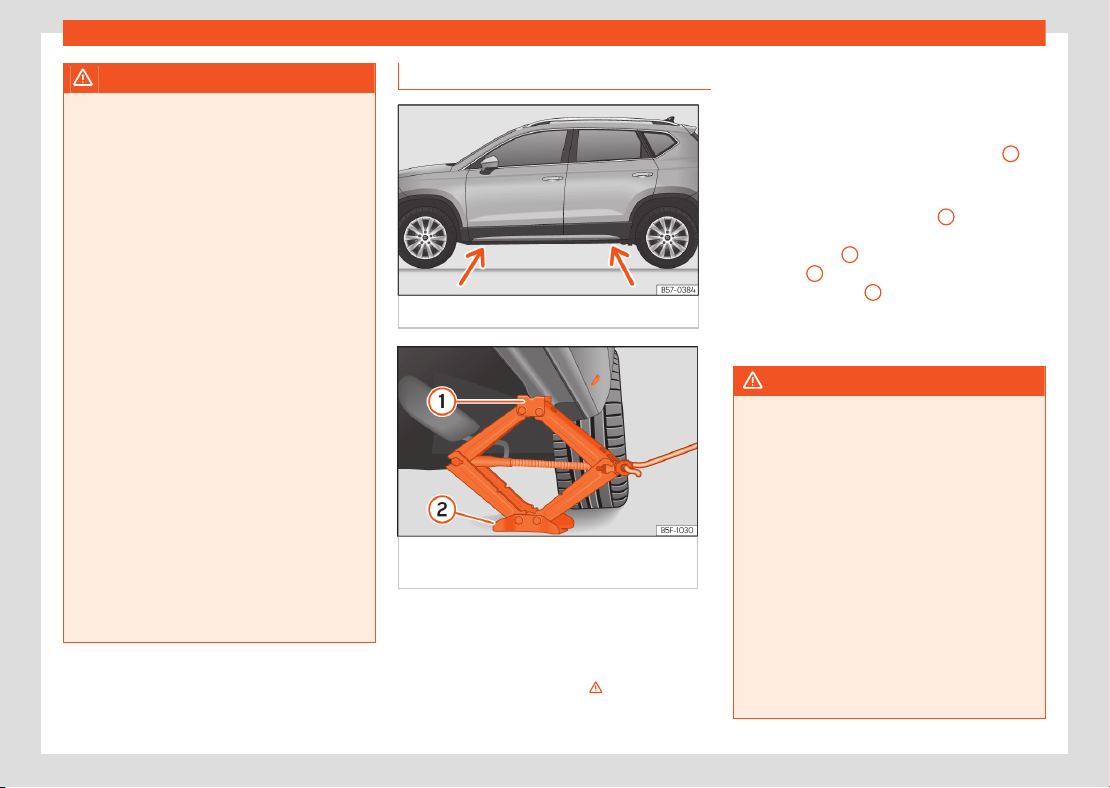Click the orange header bar at page top

pos(554,33)
